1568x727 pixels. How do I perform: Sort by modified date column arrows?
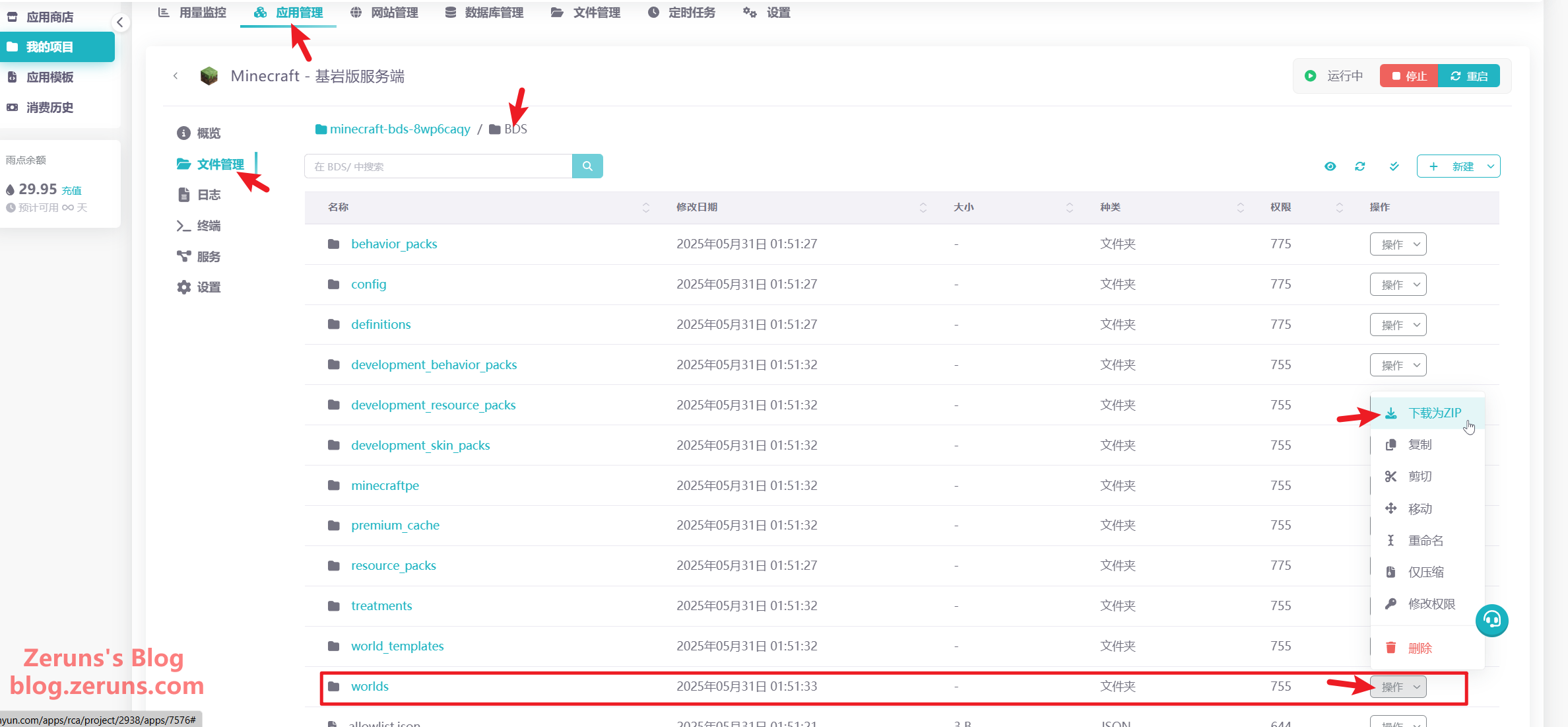pyautogui.click(x=923, y=207)
